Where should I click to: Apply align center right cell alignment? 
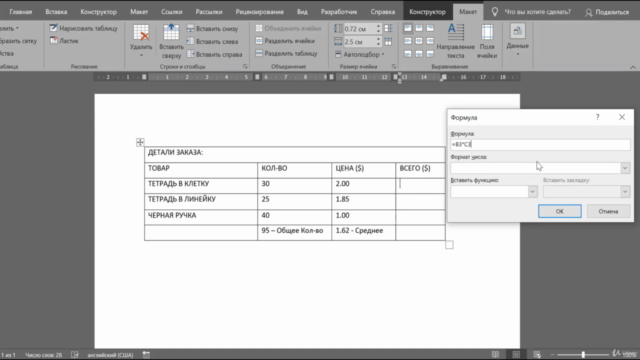point(430,41)
